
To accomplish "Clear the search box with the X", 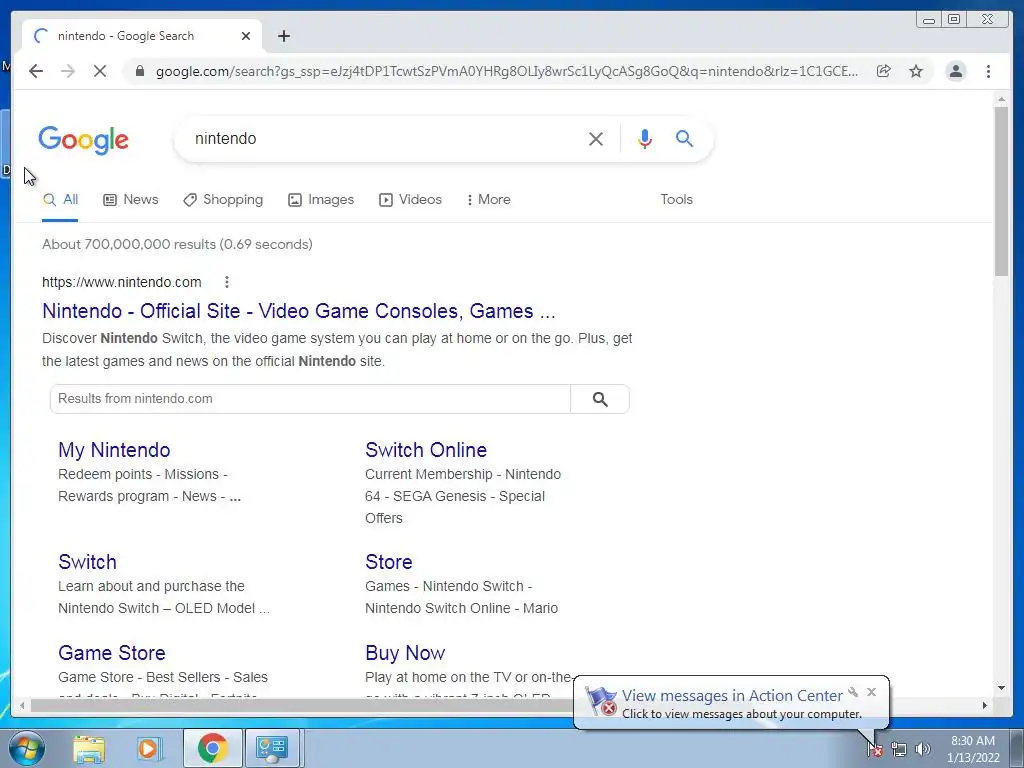I will pyautogui.click(x=596, y=138).
